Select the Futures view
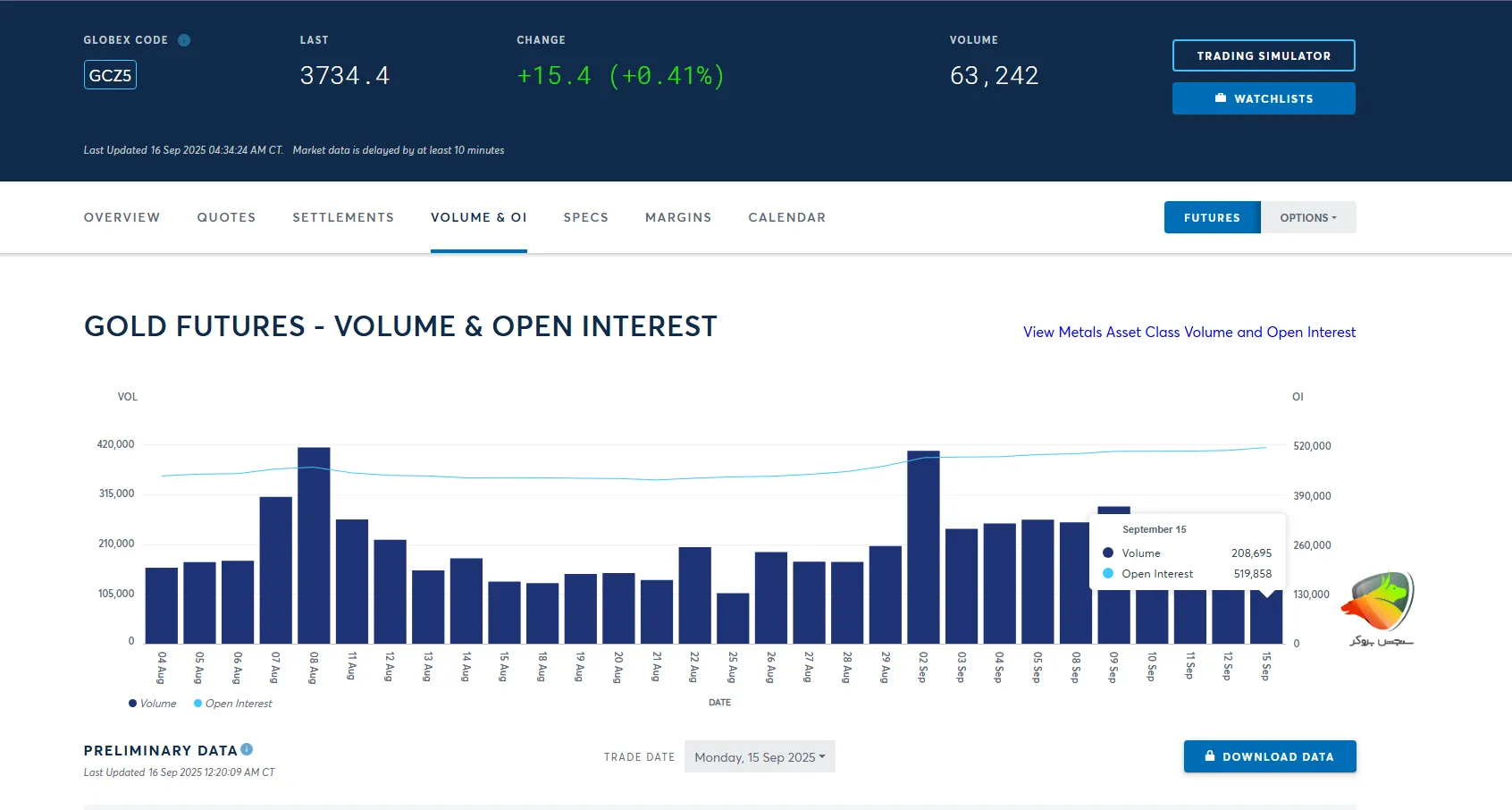Viewport: 1512px width, 810px height. 1212,217
